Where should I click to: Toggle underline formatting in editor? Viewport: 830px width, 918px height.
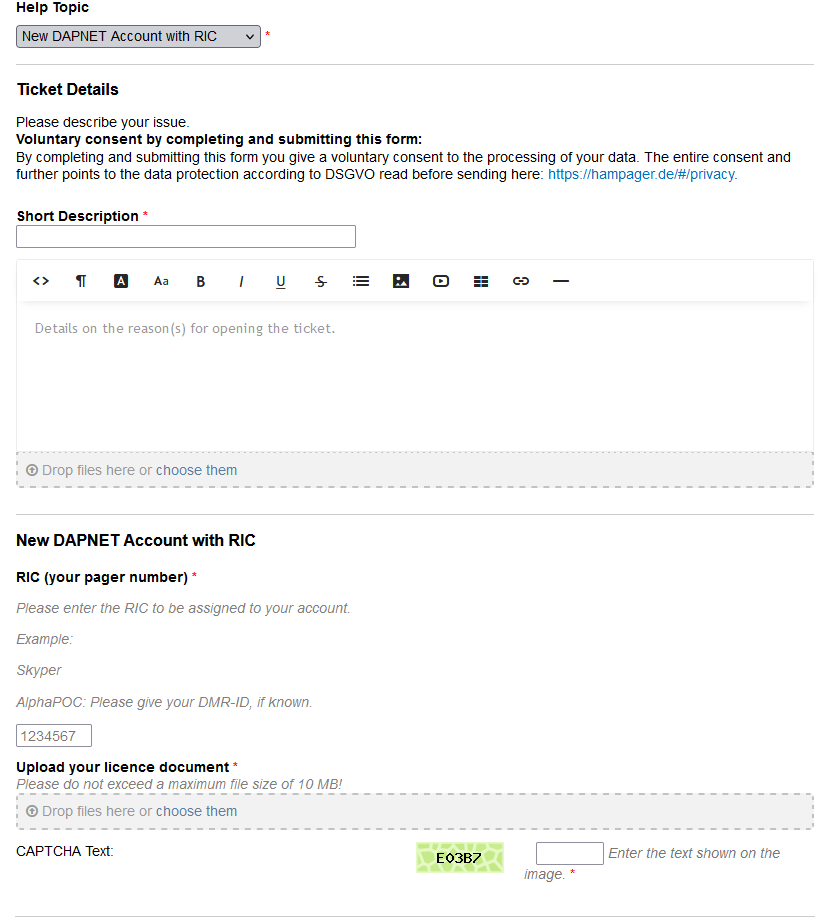point(281,281)
